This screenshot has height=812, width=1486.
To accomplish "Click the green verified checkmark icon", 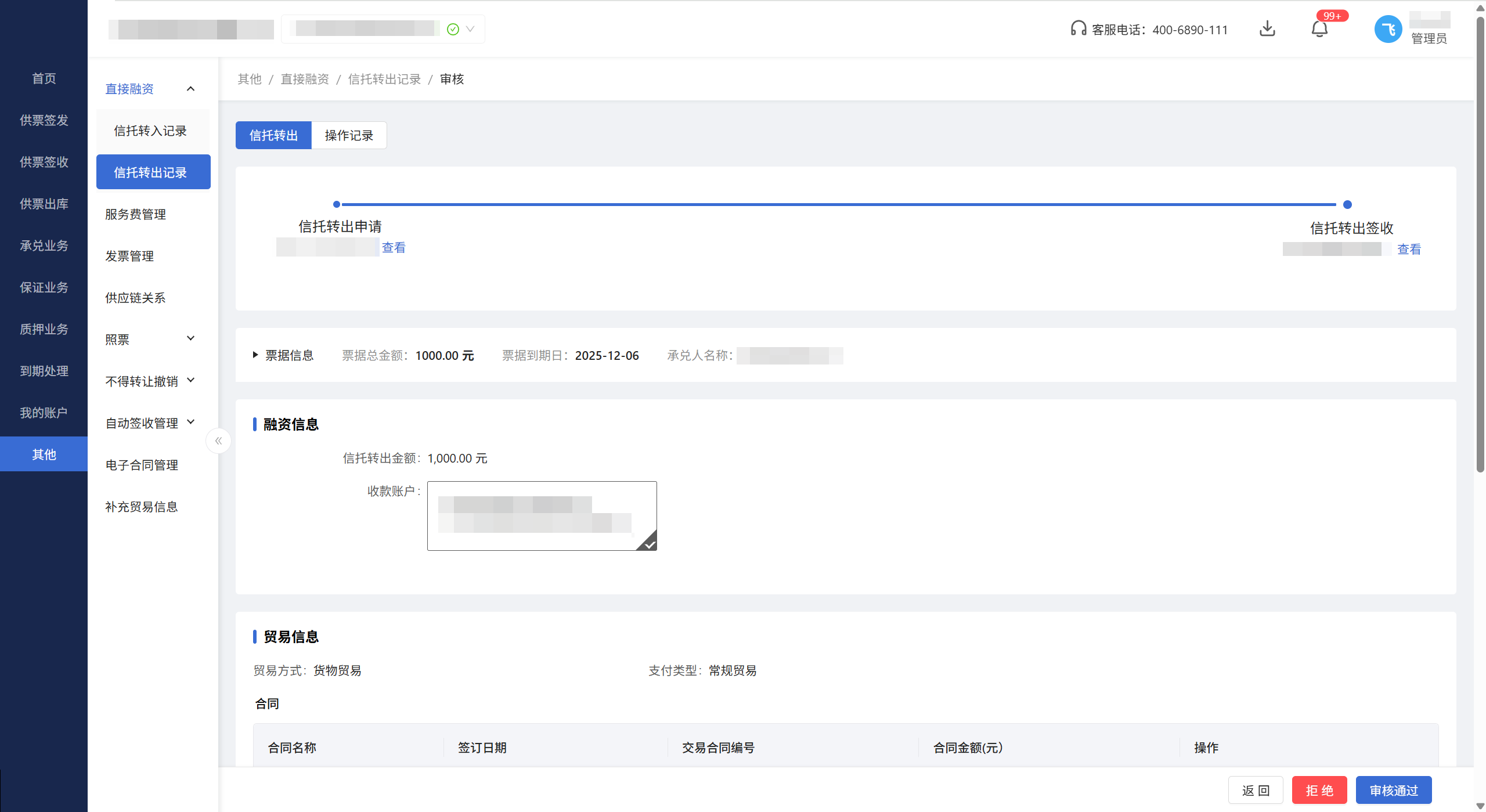I will (453, 29).
